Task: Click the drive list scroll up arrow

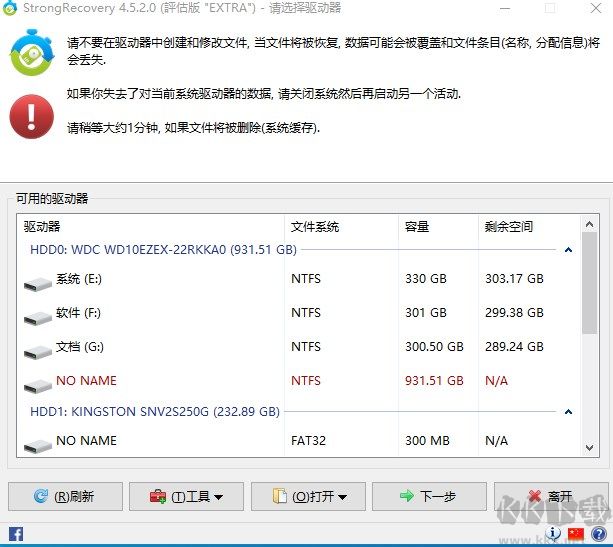Action: click(590, 224)
